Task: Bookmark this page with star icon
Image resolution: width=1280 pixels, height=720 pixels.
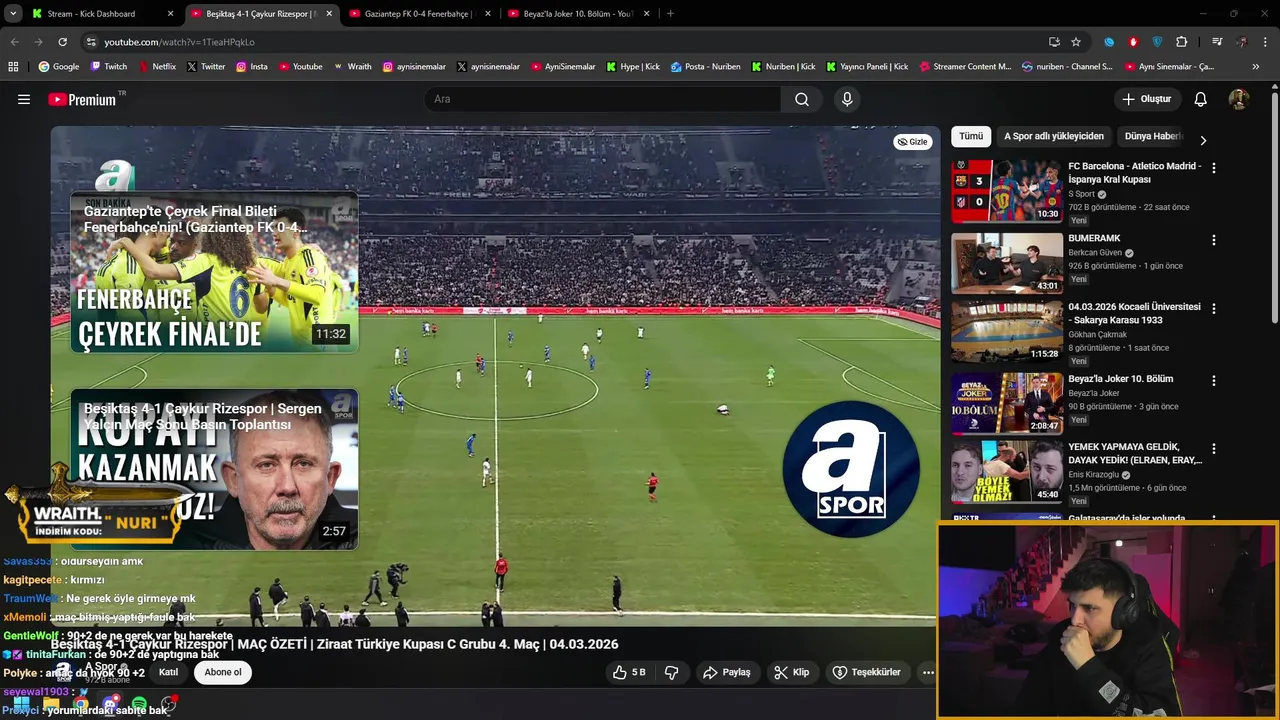Action: [1076, 42]
